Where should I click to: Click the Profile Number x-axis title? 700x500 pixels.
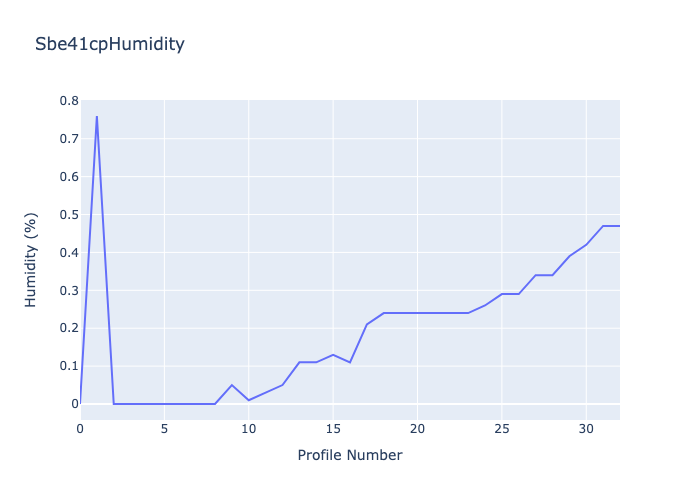click(350, 455)
